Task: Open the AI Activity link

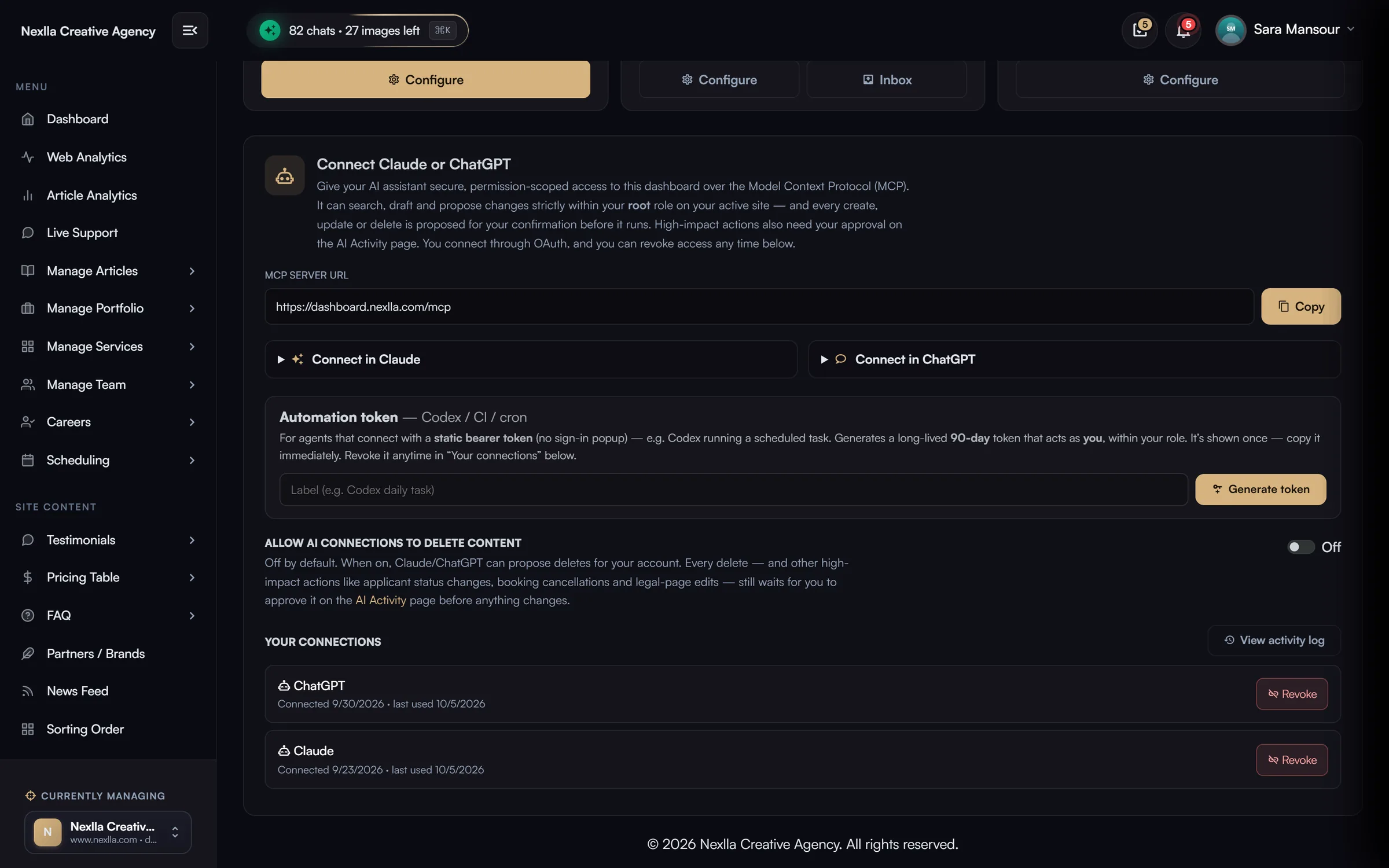Action: coord(380,600)
